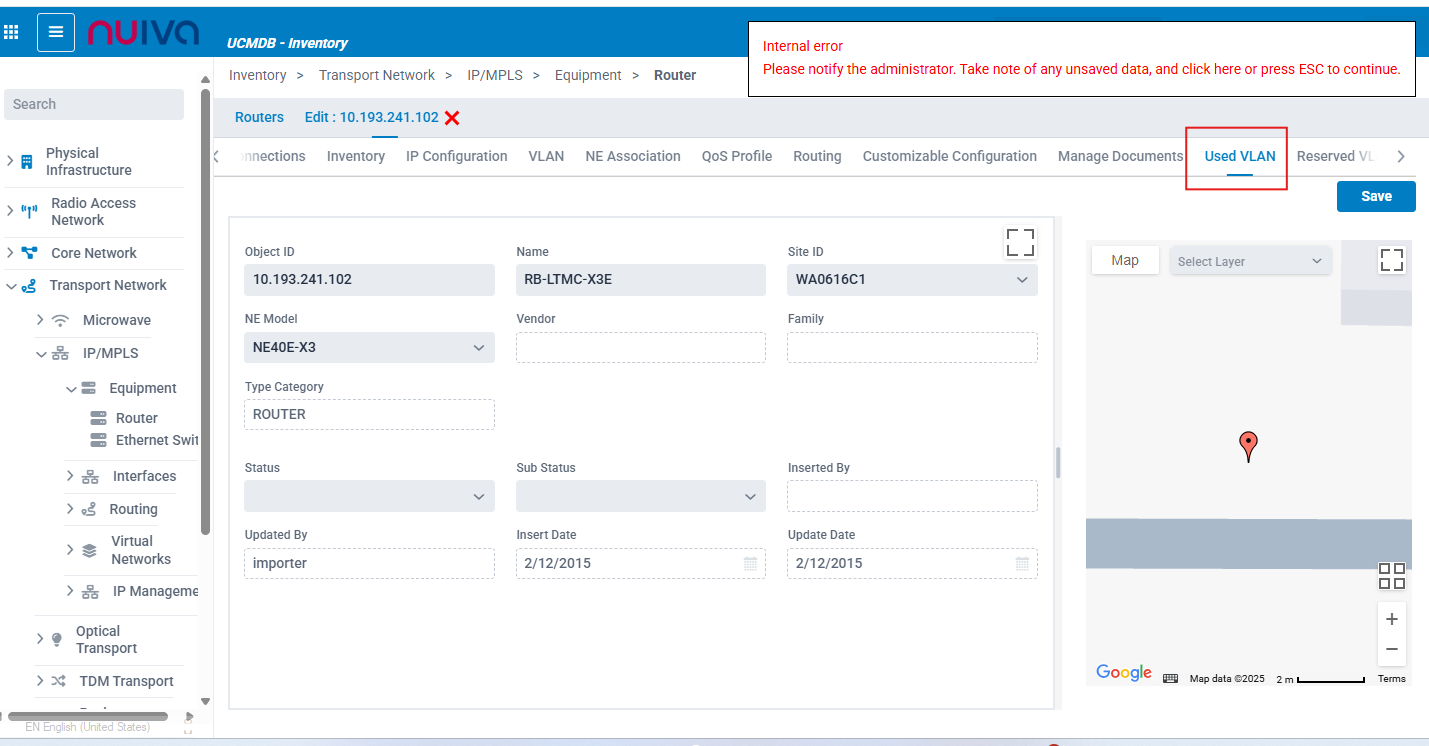The image size is (1429, 746).
Task: Click the Transport Network breadcrumb link
Action: pos(376,75)
